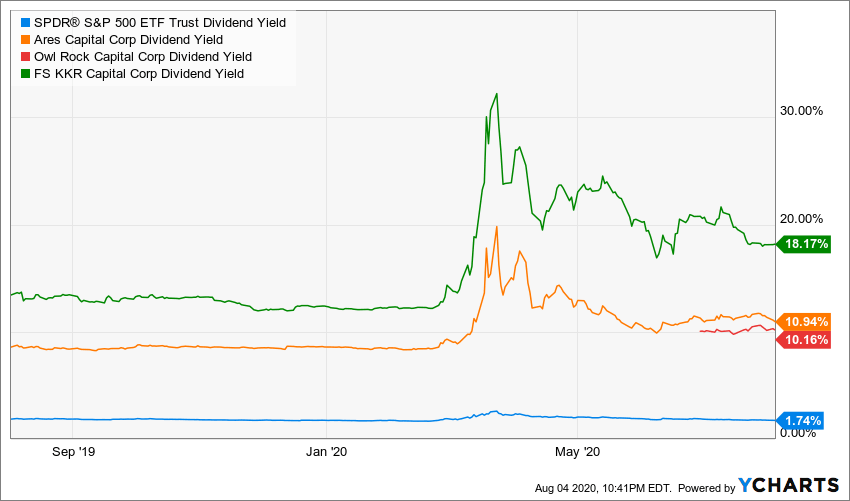Click the orange Ares Capital legend swatch

25,40
